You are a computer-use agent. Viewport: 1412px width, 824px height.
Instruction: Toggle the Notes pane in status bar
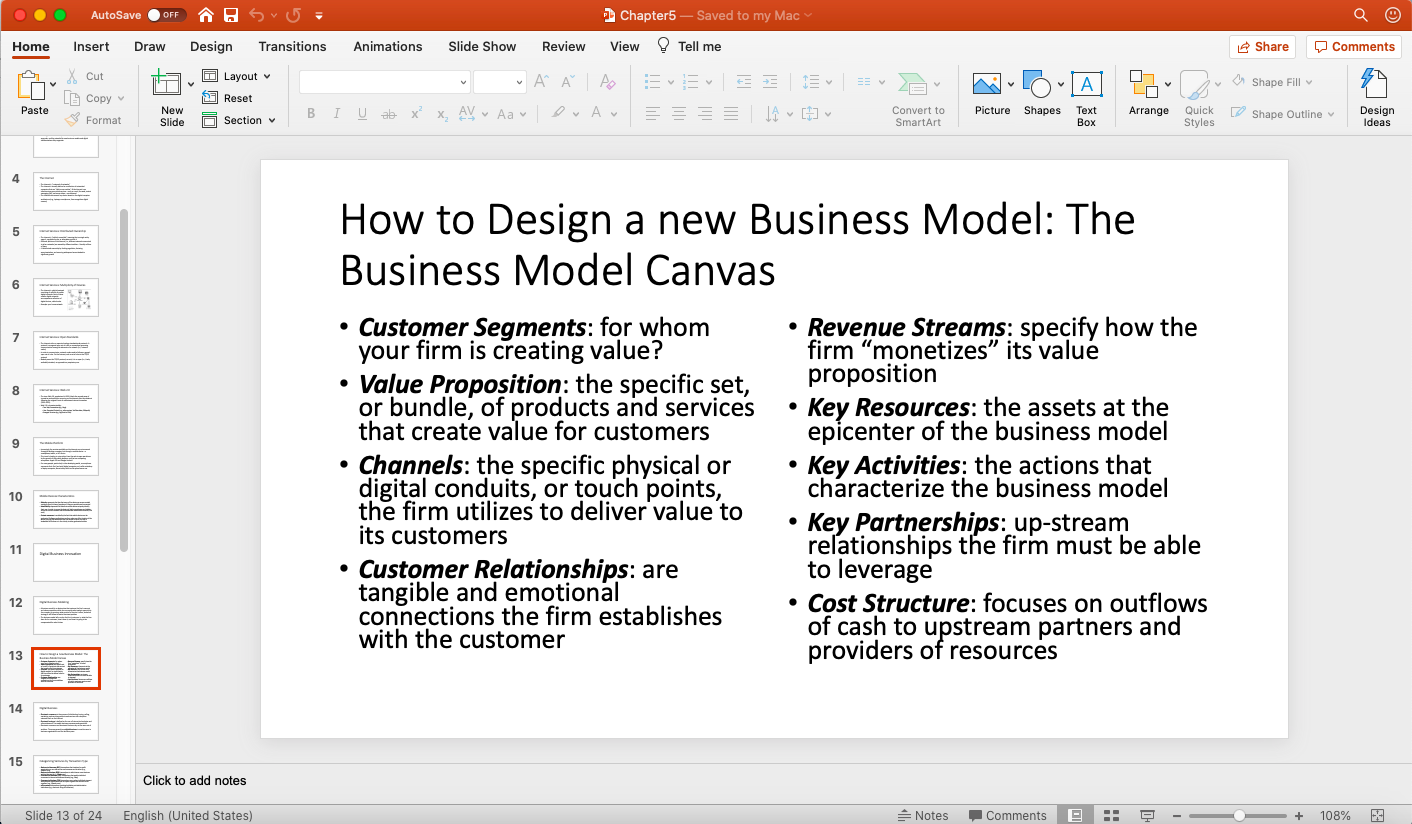[x=923, y=815]
